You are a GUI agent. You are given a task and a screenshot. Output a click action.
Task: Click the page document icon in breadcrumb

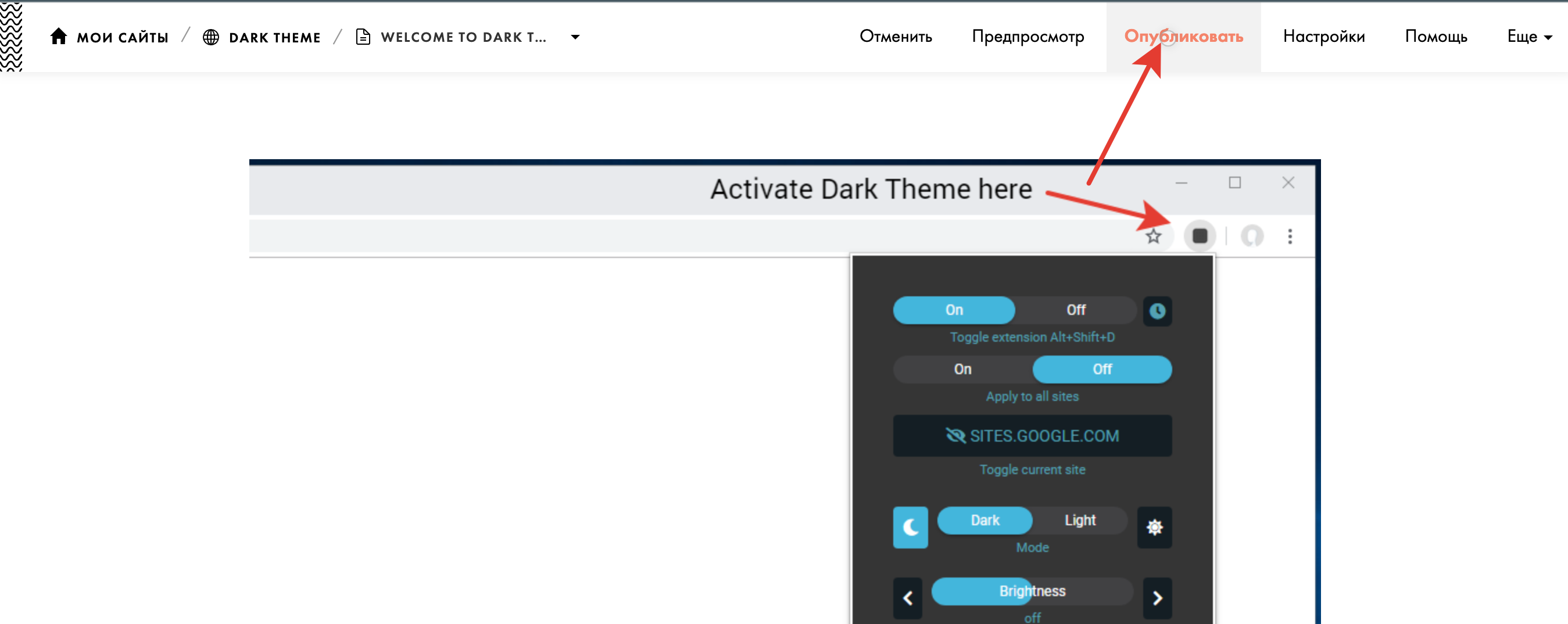pyautogui.click(x=363, y=37)
